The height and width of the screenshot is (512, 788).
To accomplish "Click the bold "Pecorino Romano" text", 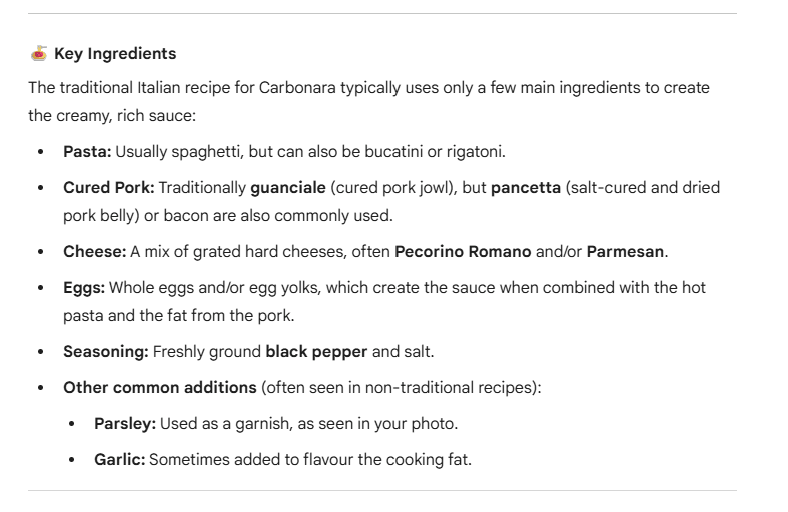I will coord(463,251).
